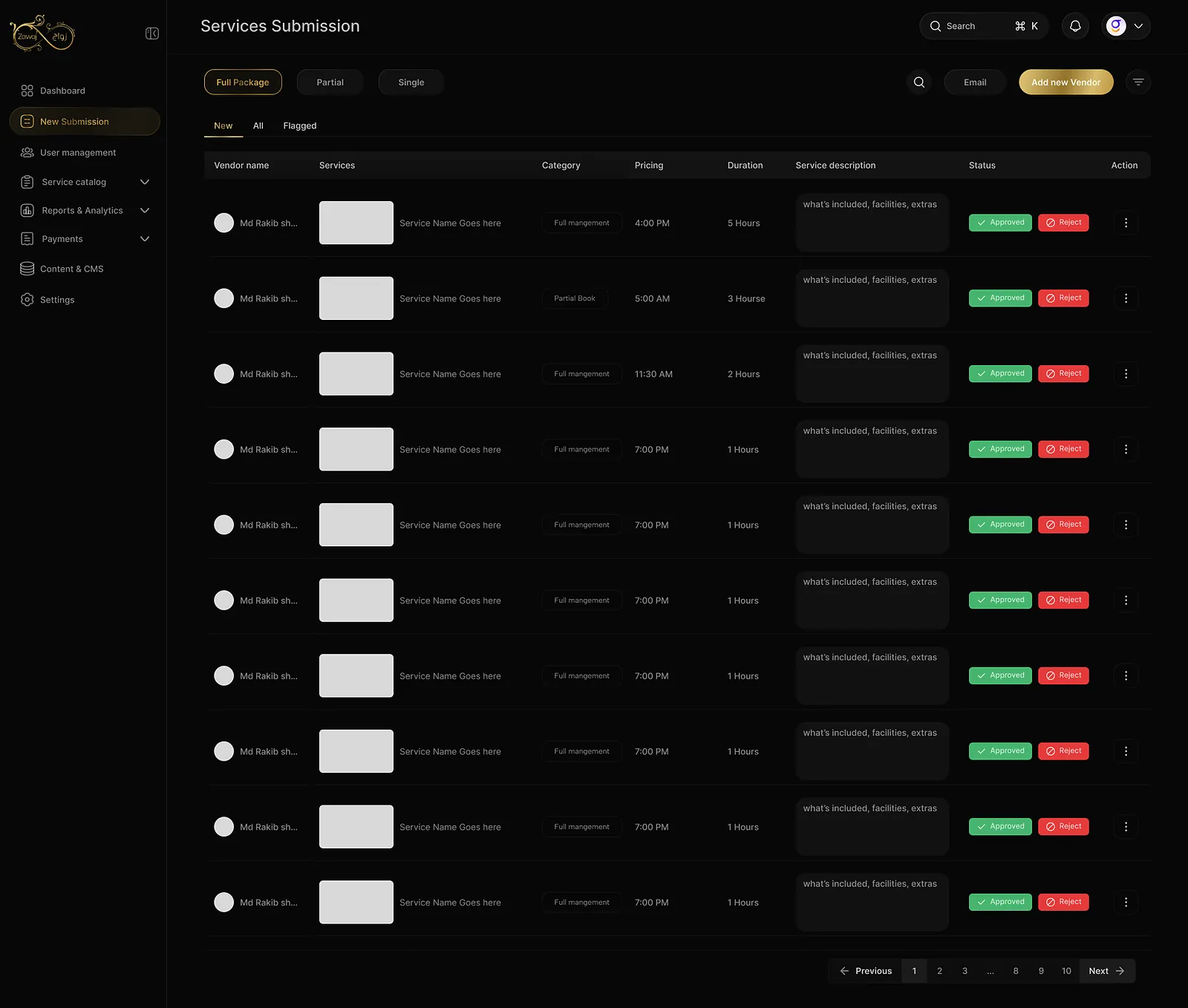Image resolution: width=1188 pixels, height=1008 pixels.
Task: Go to the Next page
Action: click(1107, 971)
